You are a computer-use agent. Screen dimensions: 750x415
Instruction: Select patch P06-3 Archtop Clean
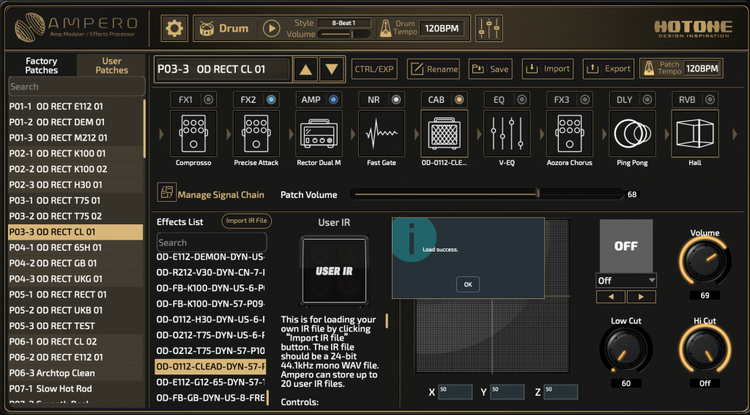pos(76,373)
